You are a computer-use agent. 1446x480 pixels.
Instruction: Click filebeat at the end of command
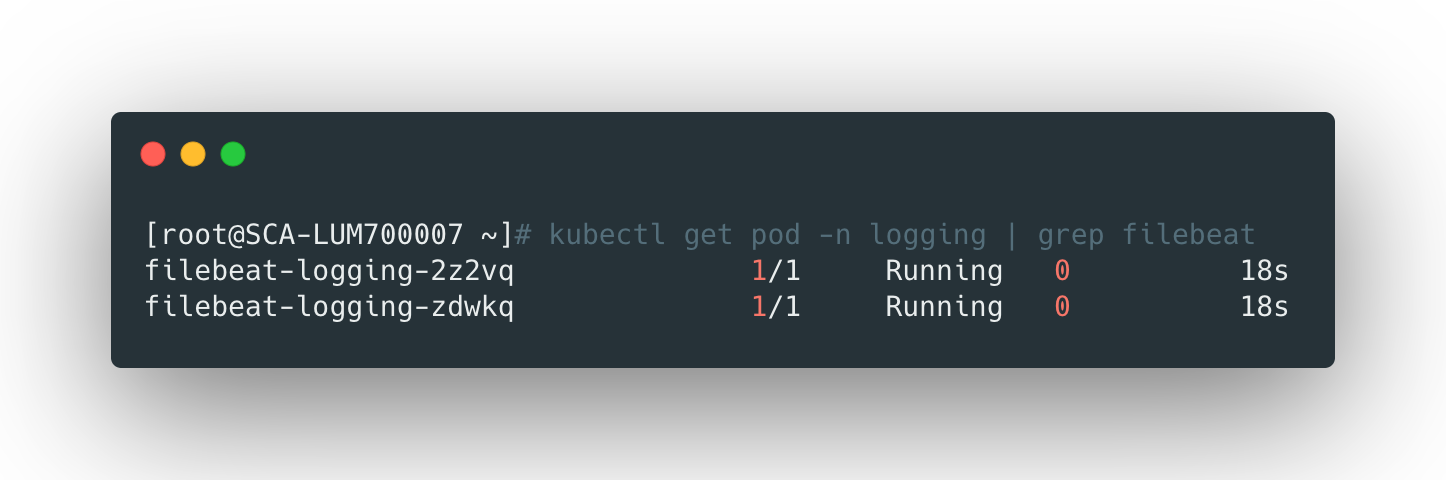pyautogui.click(x=1188, y=235)
